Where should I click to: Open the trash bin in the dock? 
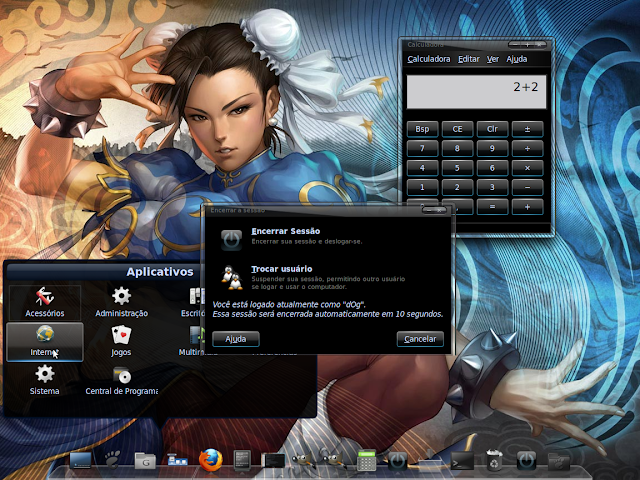[x=494, y=460]
